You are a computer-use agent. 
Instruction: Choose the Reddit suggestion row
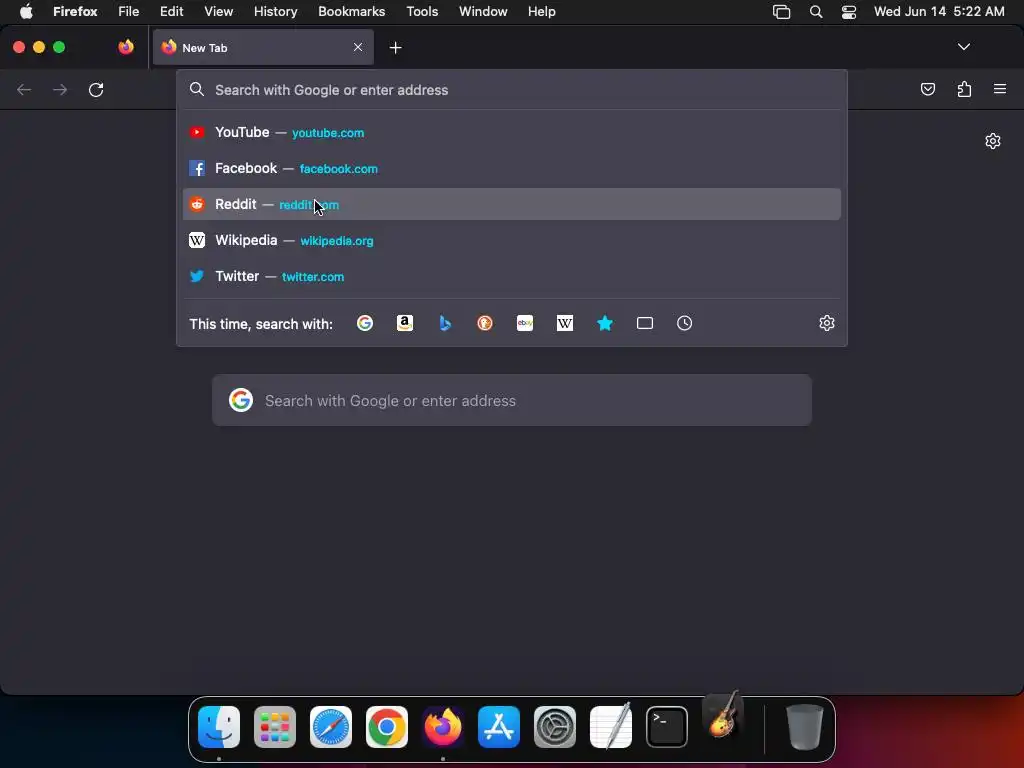512,204
